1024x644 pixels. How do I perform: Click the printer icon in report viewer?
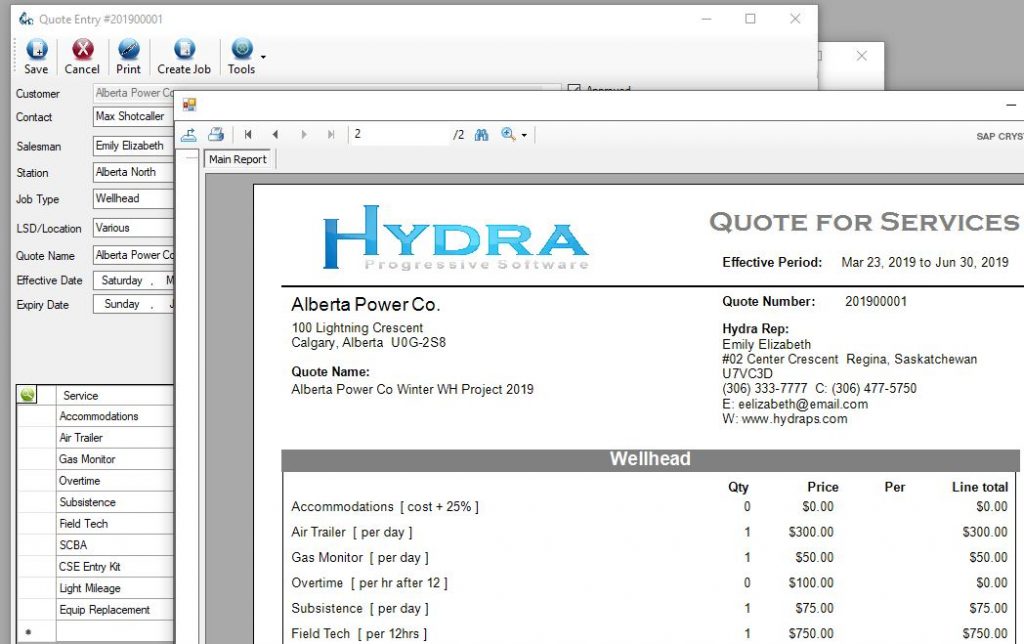coord(216,135)
